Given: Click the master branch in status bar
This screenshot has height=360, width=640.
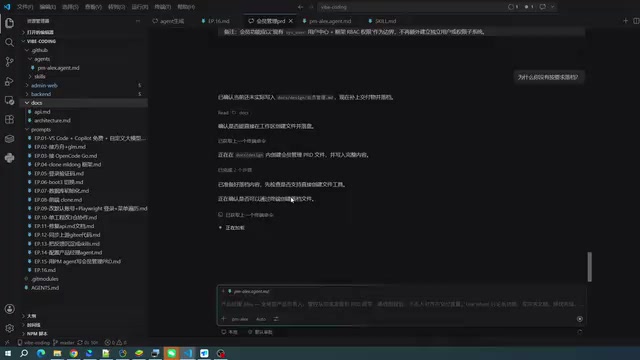Looking at the screenshot, I should click(x=64, y=342).
